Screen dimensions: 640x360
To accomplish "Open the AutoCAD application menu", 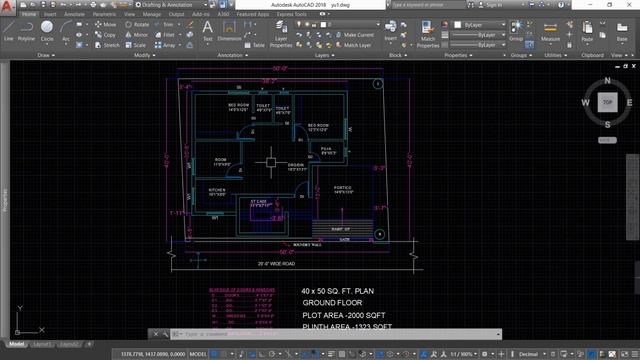I will coord(7,7).
